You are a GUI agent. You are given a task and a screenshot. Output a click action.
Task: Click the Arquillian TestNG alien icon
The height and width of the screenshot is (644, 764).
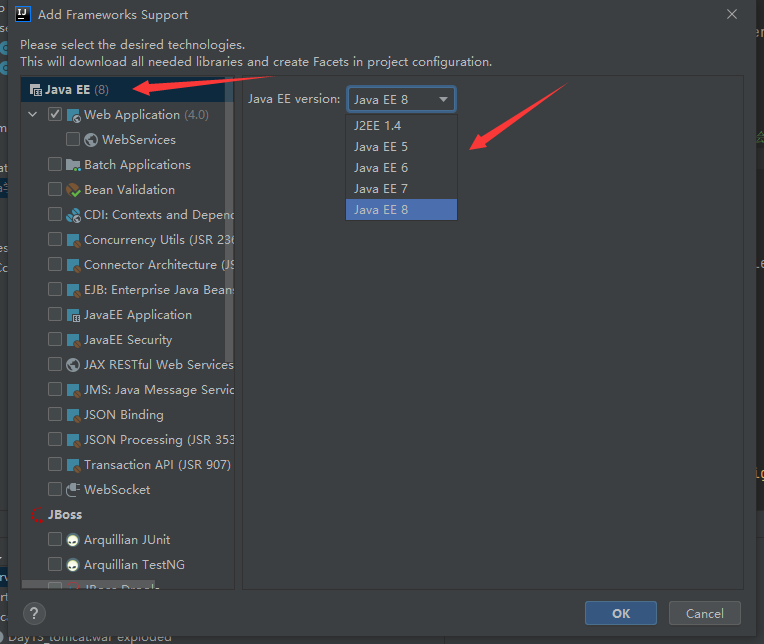point(73,565)
